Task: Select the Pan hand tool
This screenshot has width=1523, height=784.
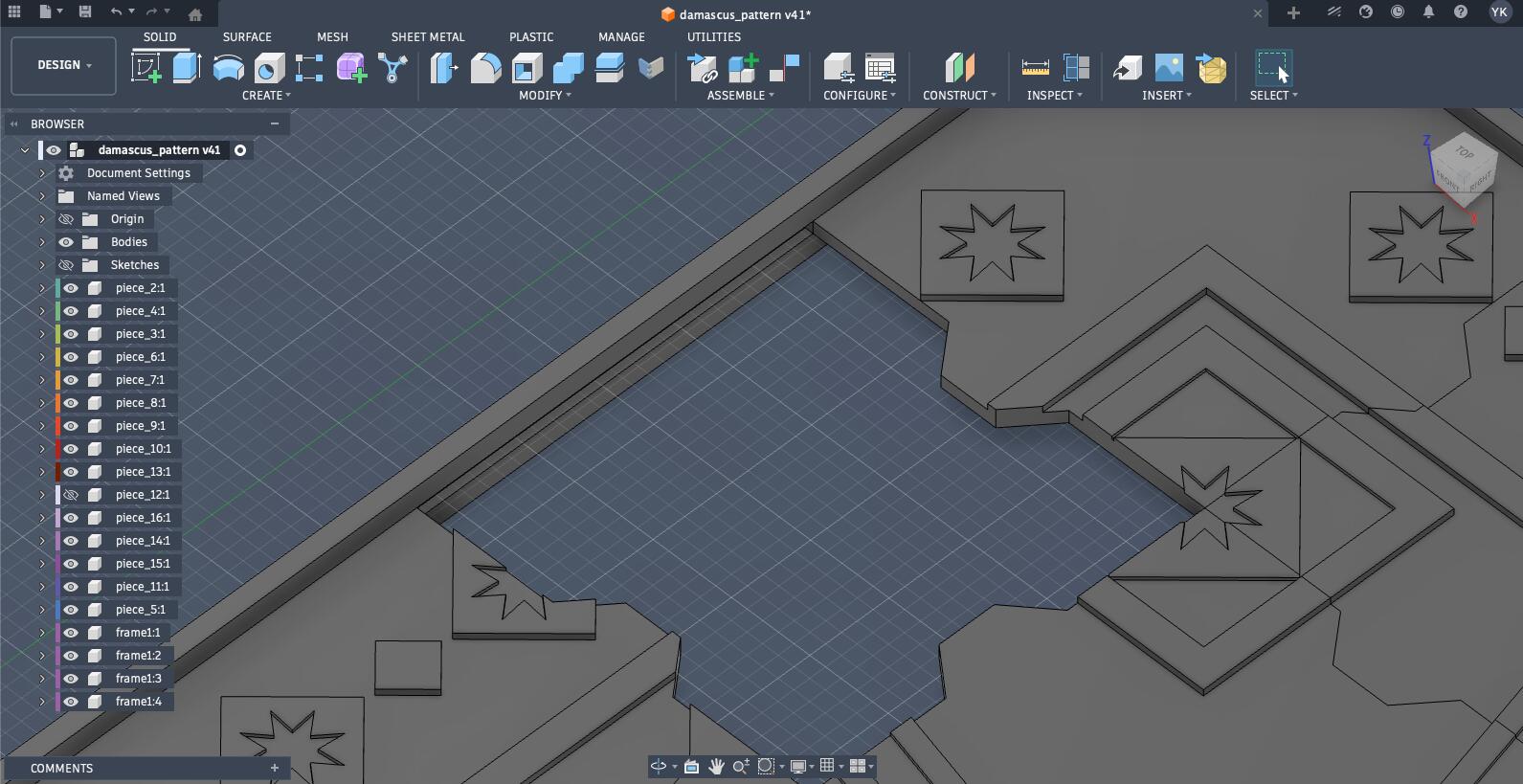Action: click(716, 766)
